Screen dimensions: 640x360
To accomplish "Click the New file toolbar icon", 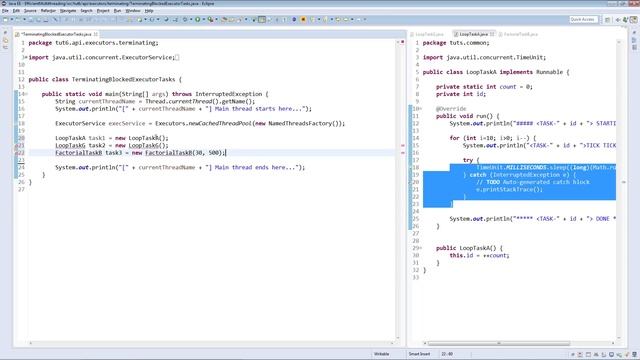I will click(x=6, y=19).
